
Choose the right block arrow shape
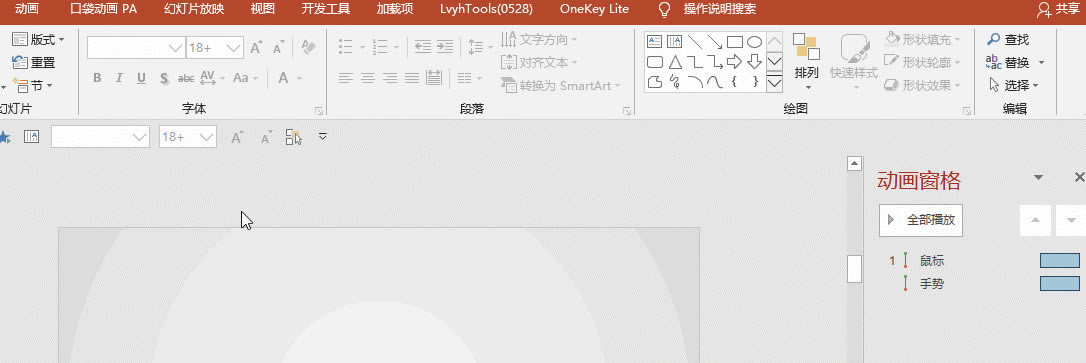point(734,62)
